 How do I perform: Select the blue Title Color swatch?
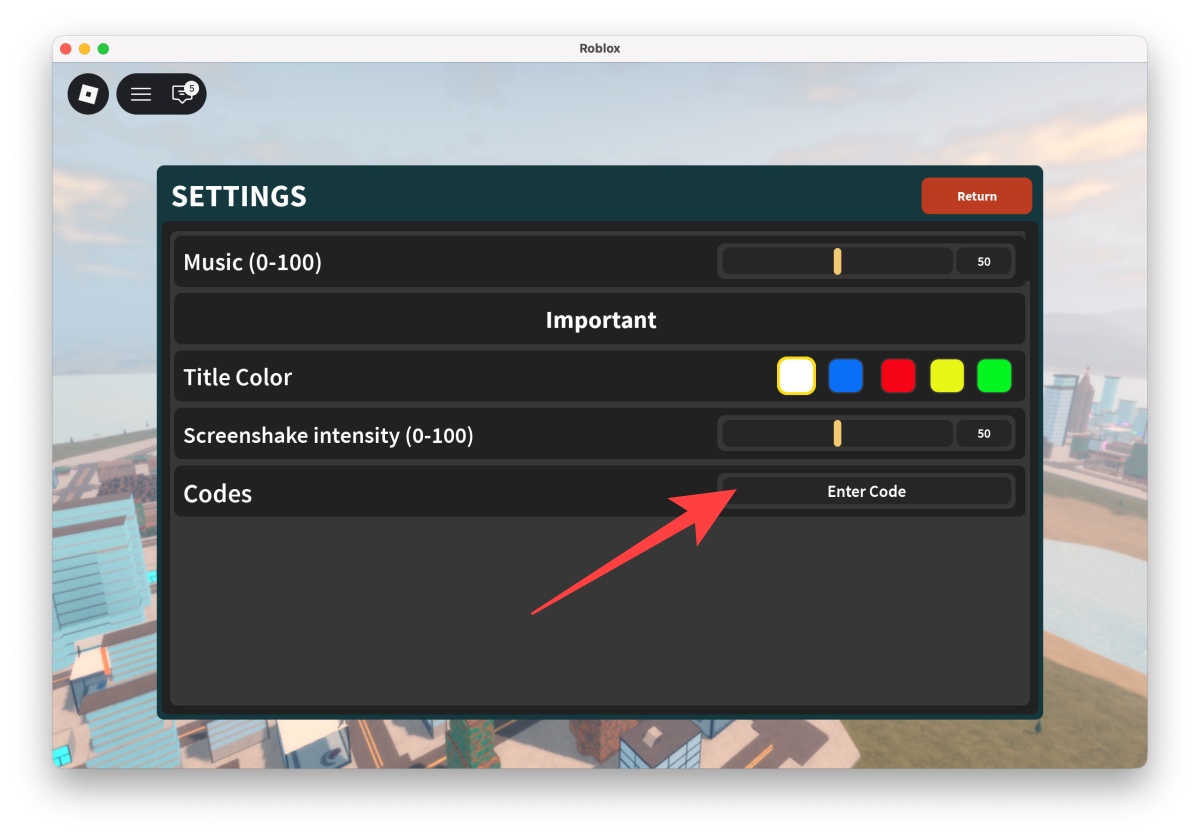coord(845,376)
